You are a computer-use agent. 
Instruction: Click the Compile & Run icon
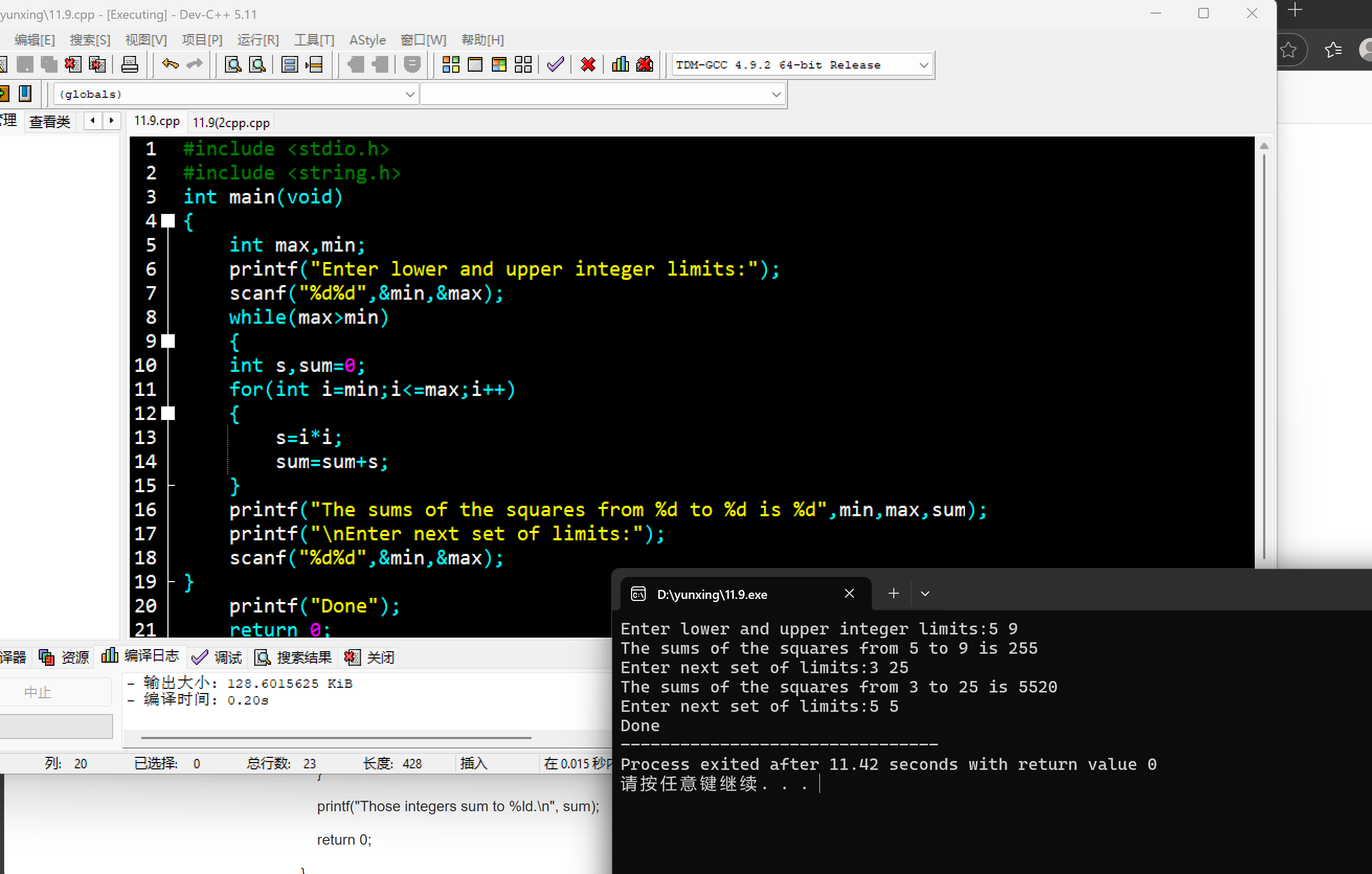499,64
